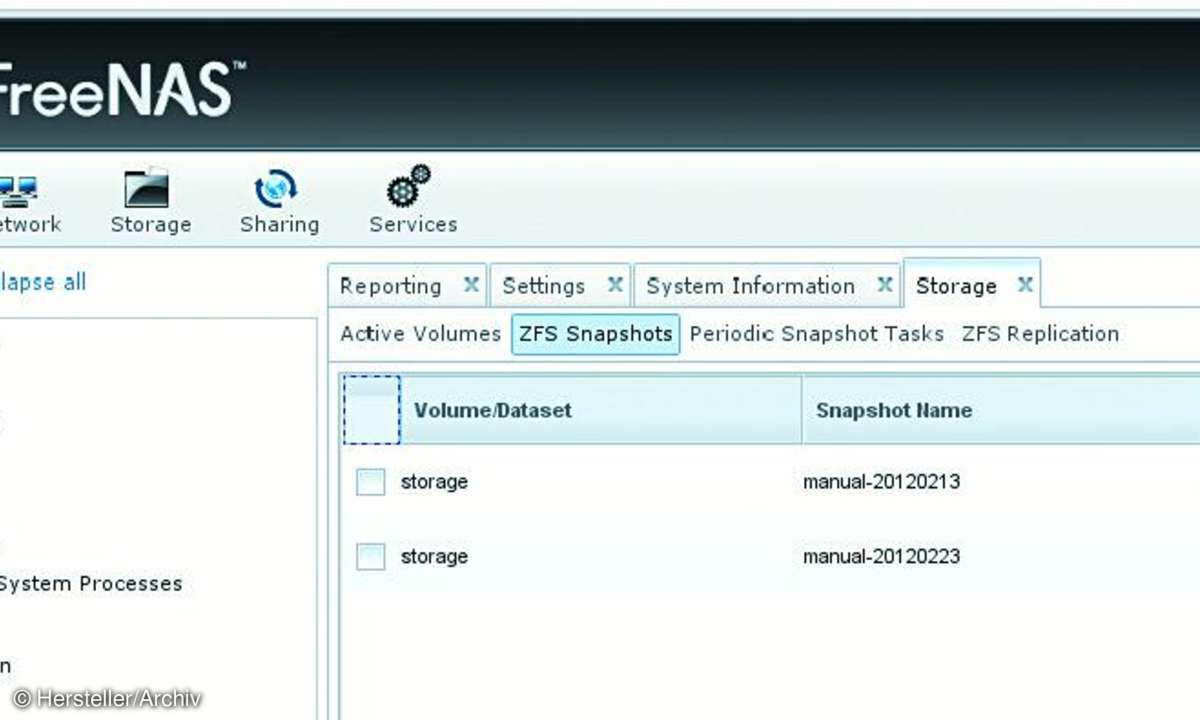This screenshot has height=720, width=1200.
Task: Open Periodic Snapshot Tasks
Action: [x=817, y=334]
